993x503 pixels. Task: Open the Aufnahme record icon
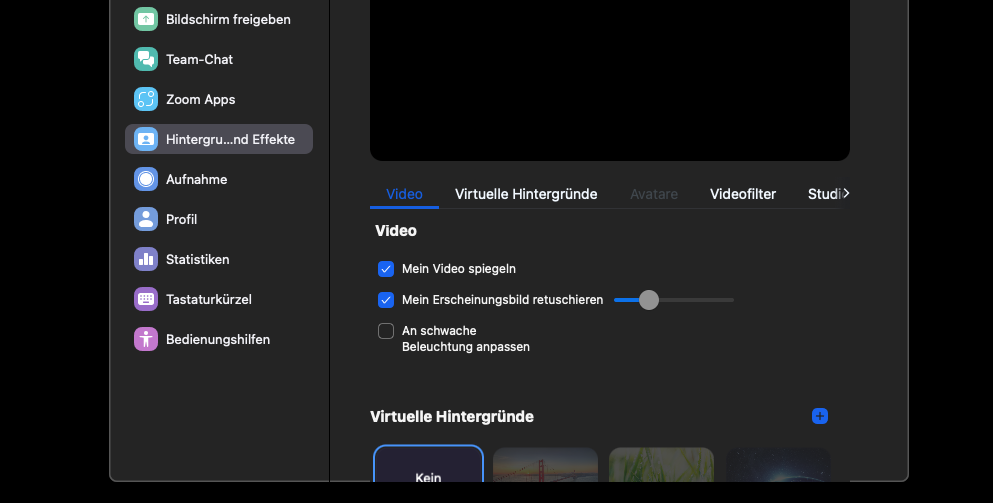click(x=146, y=179)
